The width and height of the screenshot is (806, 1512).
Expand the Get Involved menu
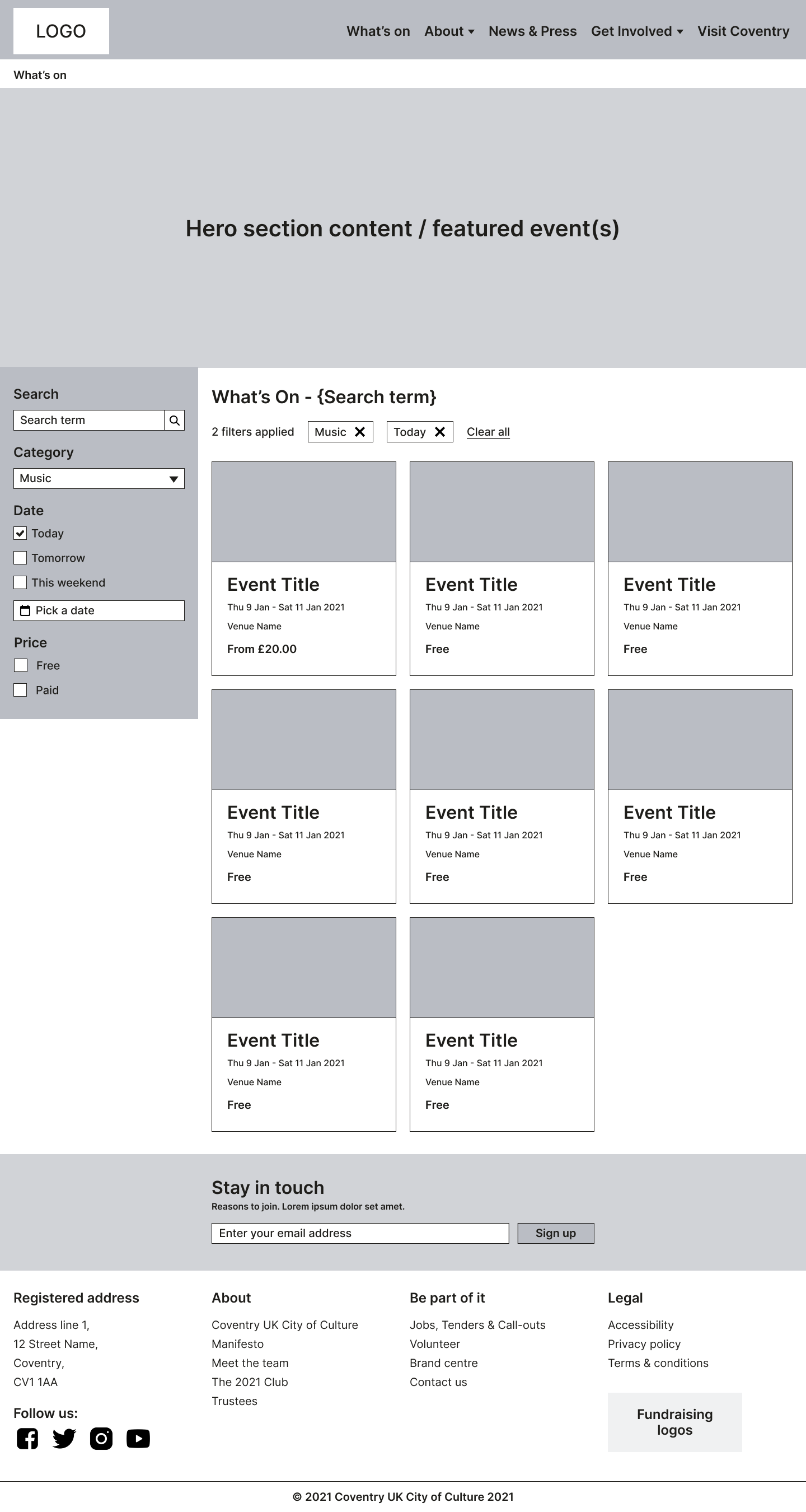tap(636, 31)
